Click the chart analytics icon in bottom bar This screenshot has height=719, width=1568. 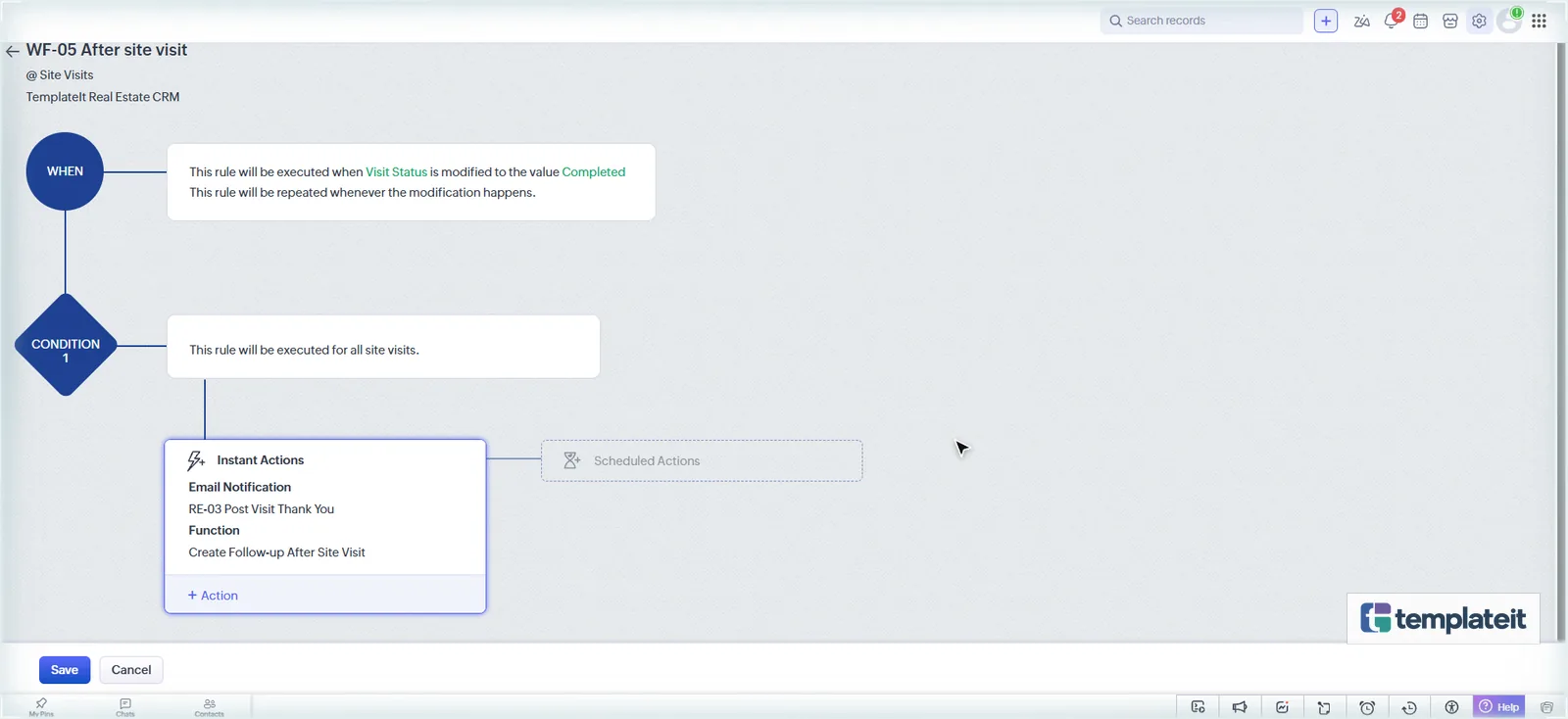(x=1282, y=707)
